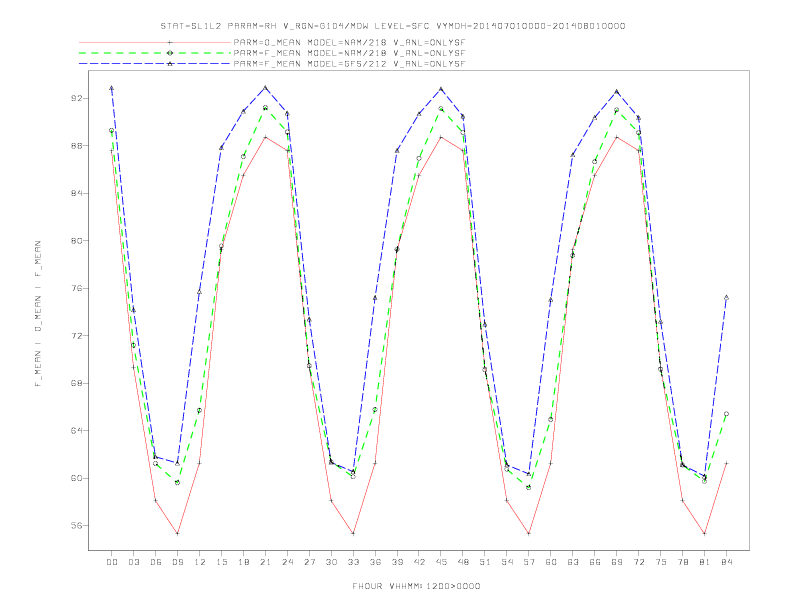Image resolution: width=792 pixels, height=612 pixels.
Task: Click the blue GFS triangle marker at hour 12
Action: (200, 292)
